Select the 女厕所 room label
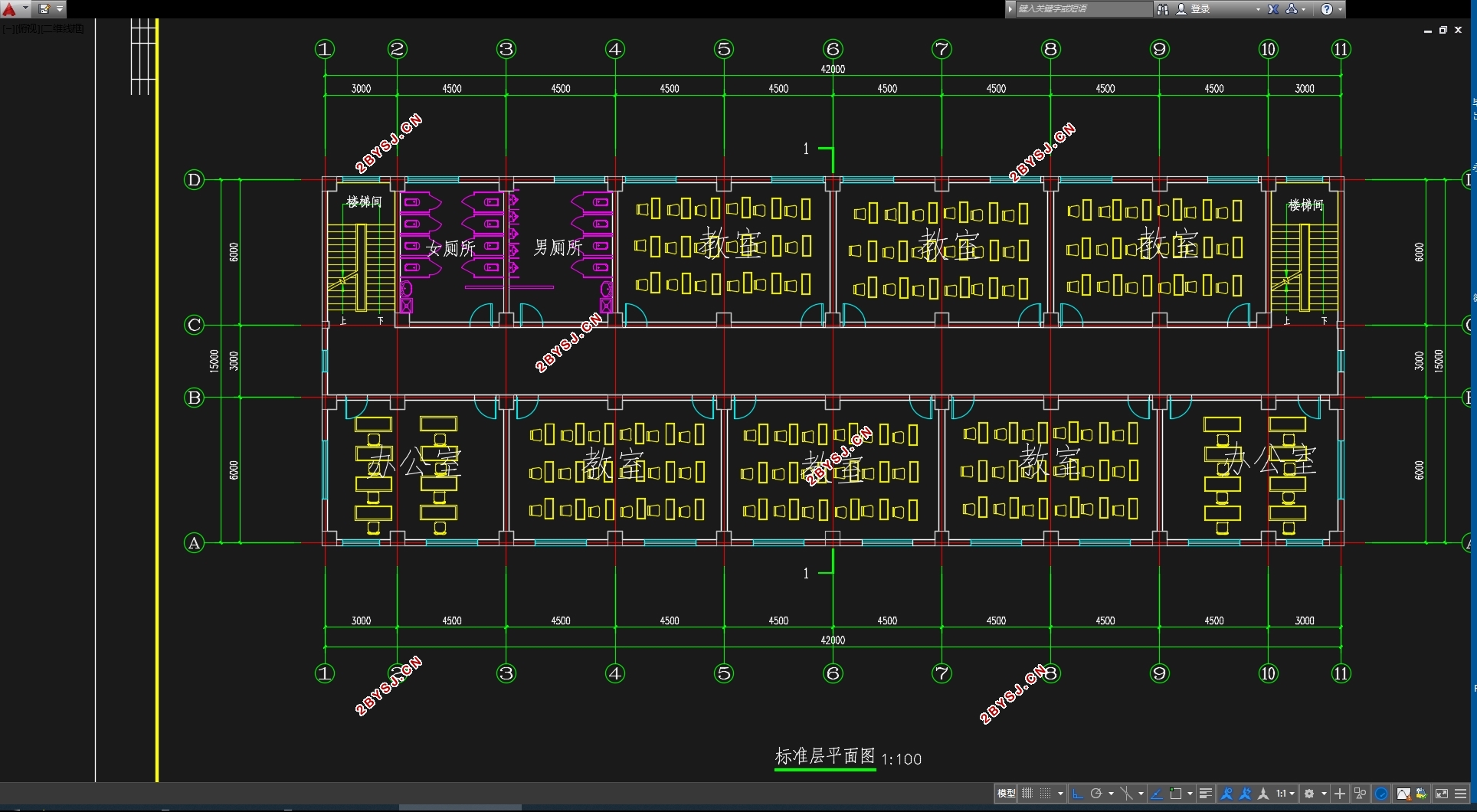Screen dimensions: 1477x812 coord(450,248)
